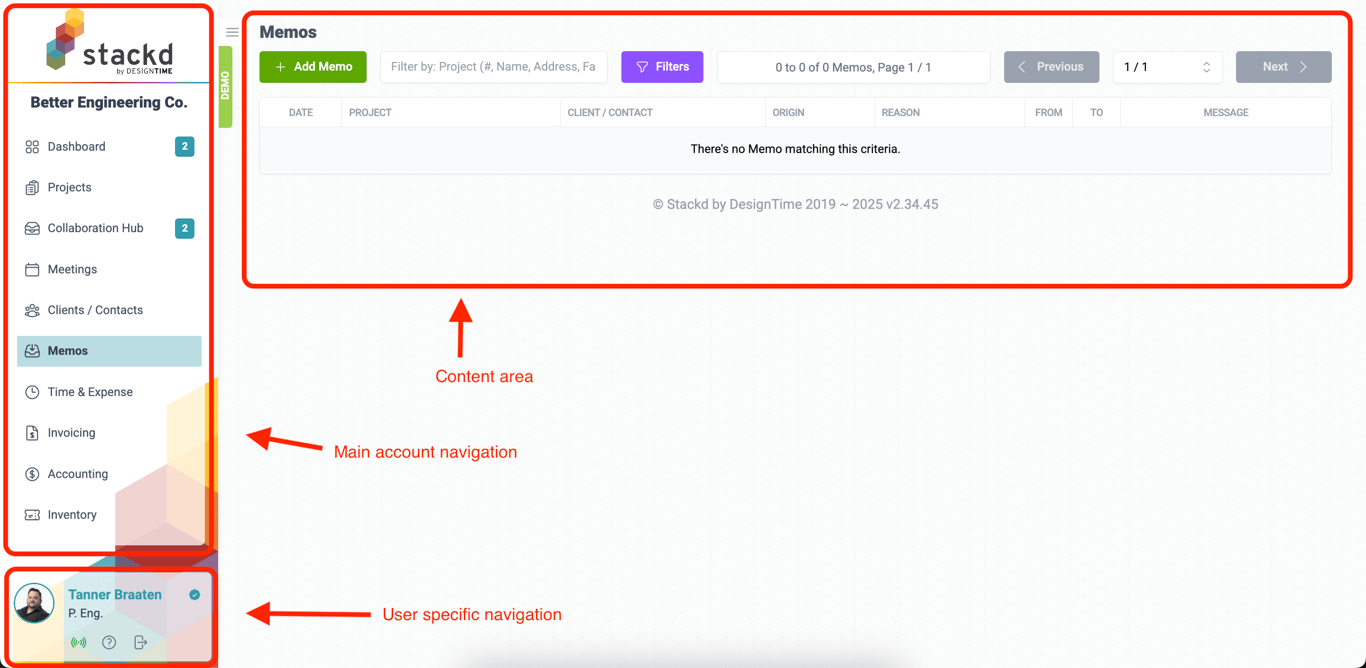Click the Dashboard badge showing 2
Screen dimensions: 1366x668
(x=185, y=147)
